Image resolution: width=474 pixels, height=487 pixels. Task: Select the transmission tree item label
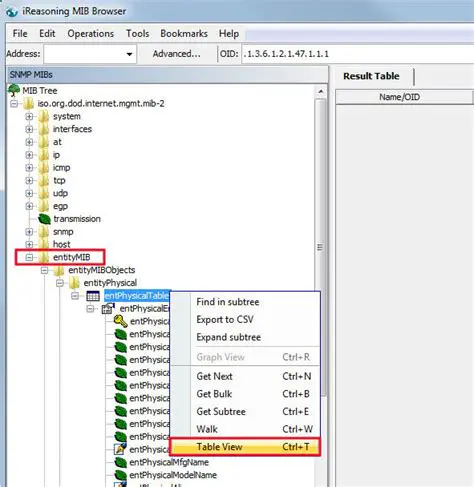coord(77,219)
